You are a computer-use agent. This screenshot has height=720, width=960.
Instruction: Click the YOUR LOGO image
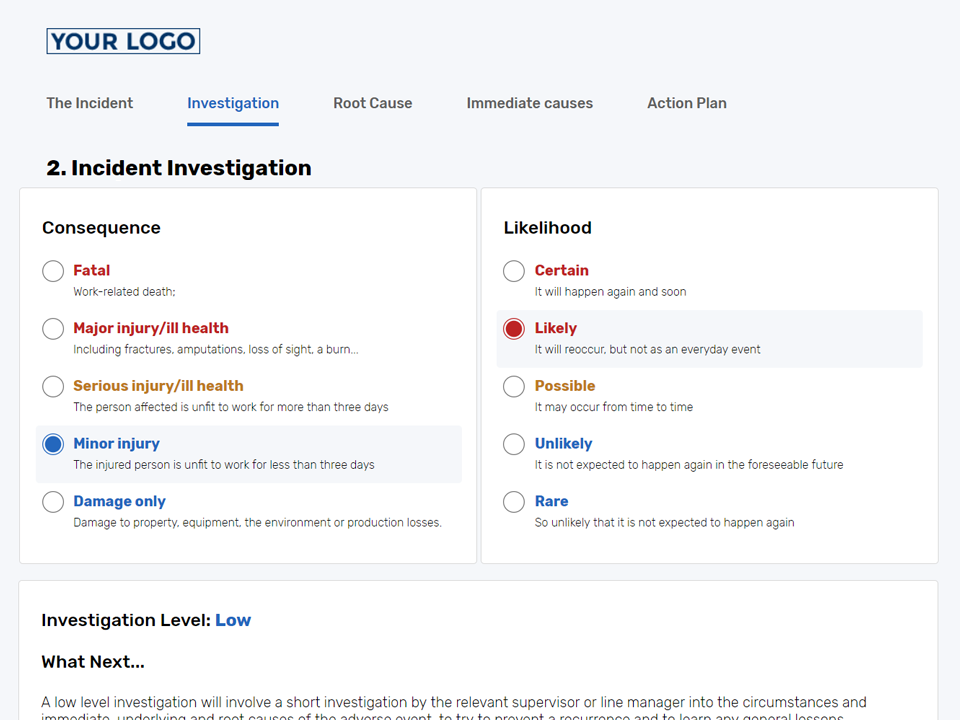point(123,41)
